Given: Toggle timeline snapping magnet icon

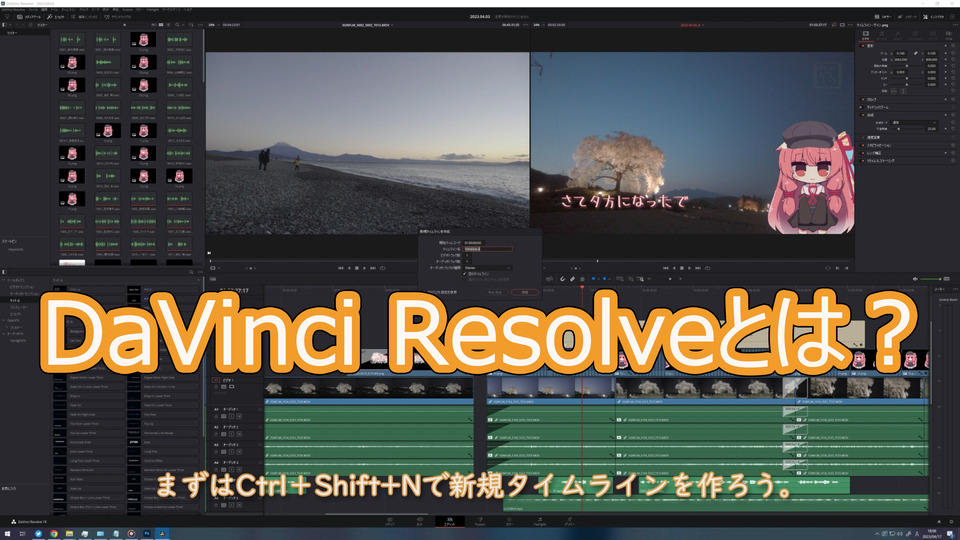Looking at the screenshot, I should pos(562,279).
